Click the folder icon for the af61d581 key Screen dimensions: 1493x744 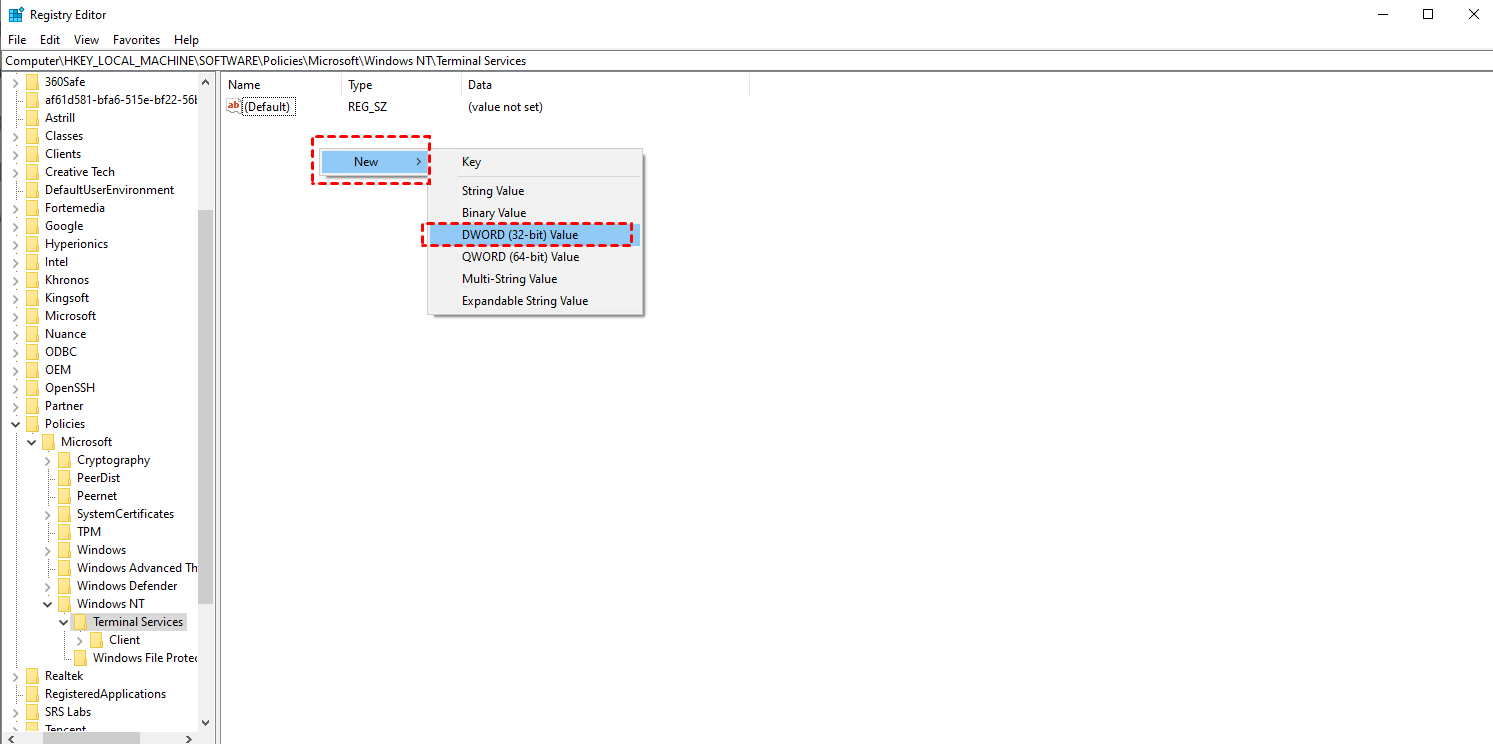pyautogui.click(x=33, y=100)
